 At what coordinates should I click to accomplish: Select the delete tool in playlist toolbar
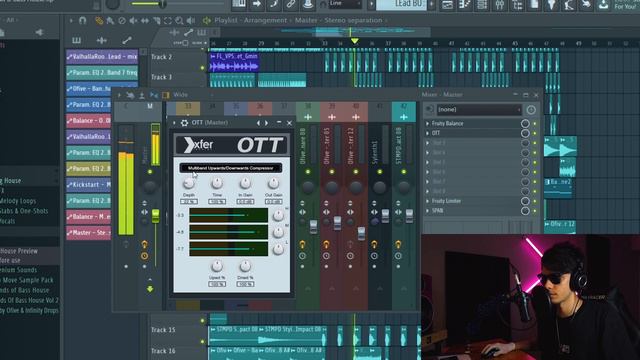122,20
